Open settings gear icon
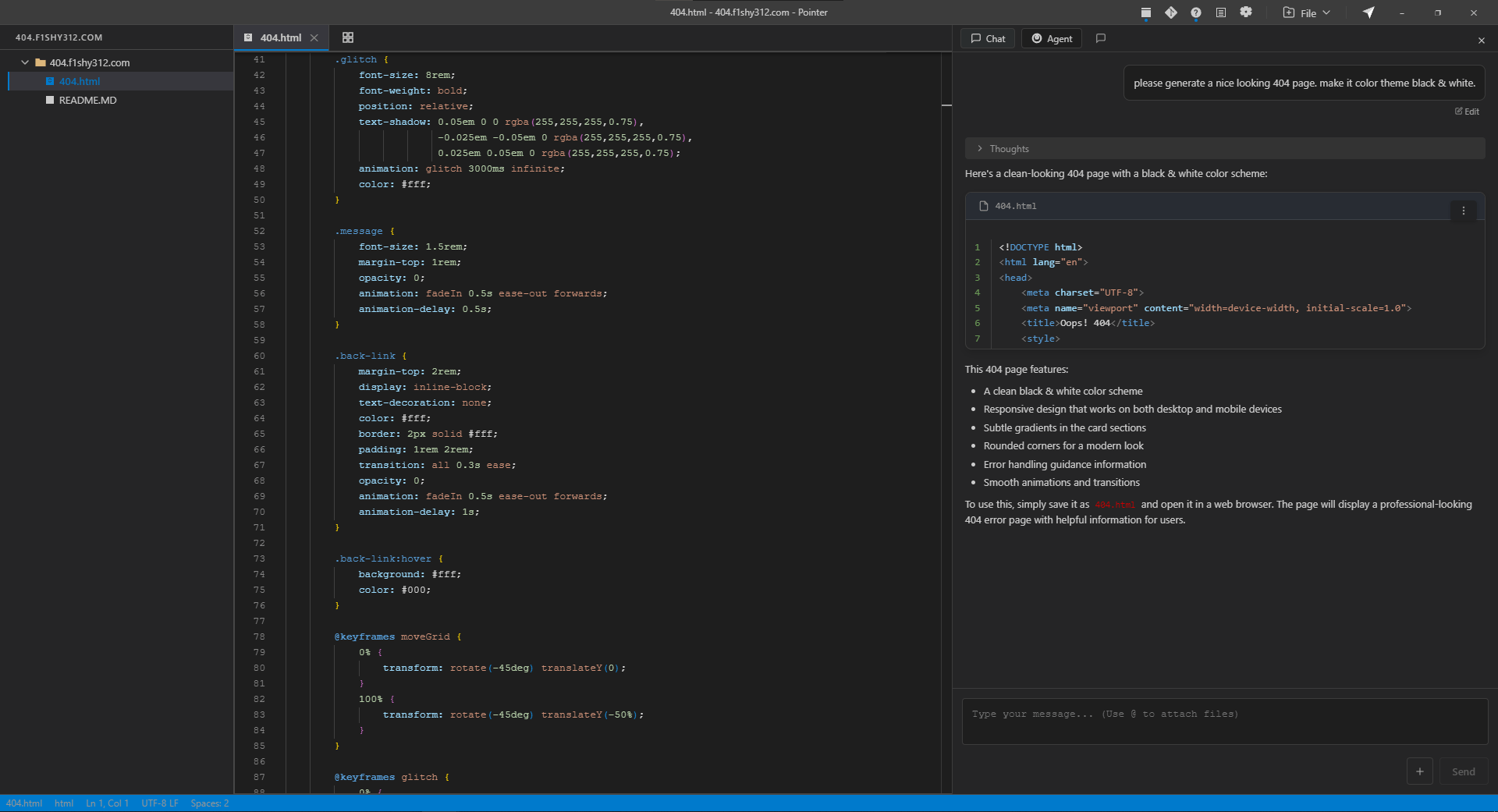The width and height of the screenshot is (1498, 812). 1246,12
